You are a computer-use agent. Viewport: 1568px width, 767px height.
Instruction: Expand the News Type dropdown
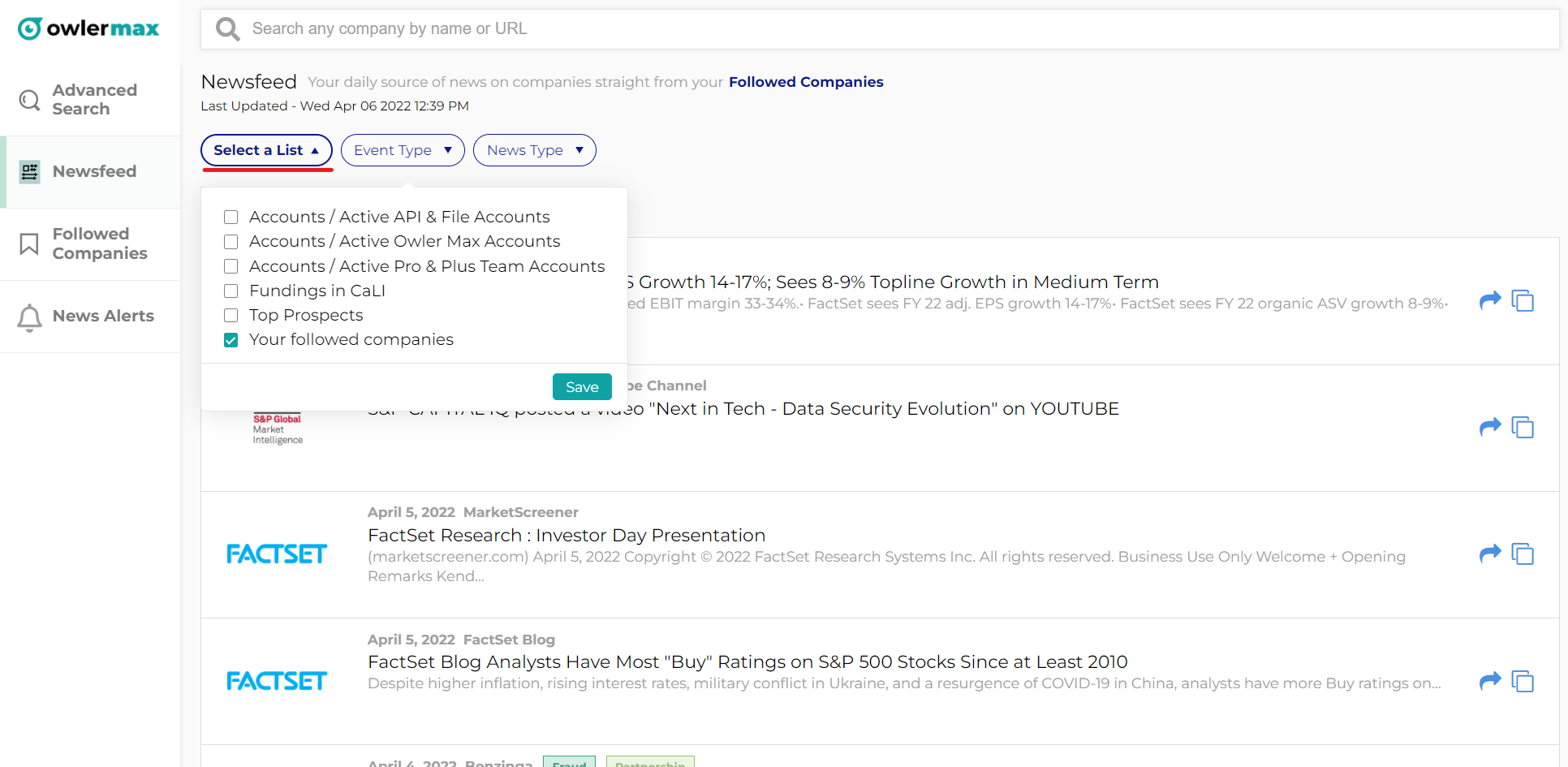click(534, 150)
